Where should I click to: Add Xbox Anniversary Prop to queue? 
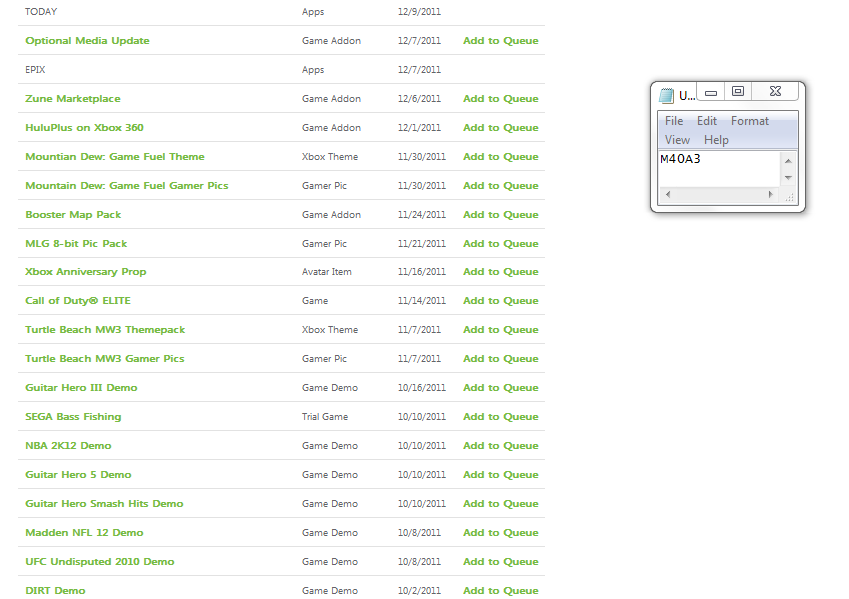501,272
